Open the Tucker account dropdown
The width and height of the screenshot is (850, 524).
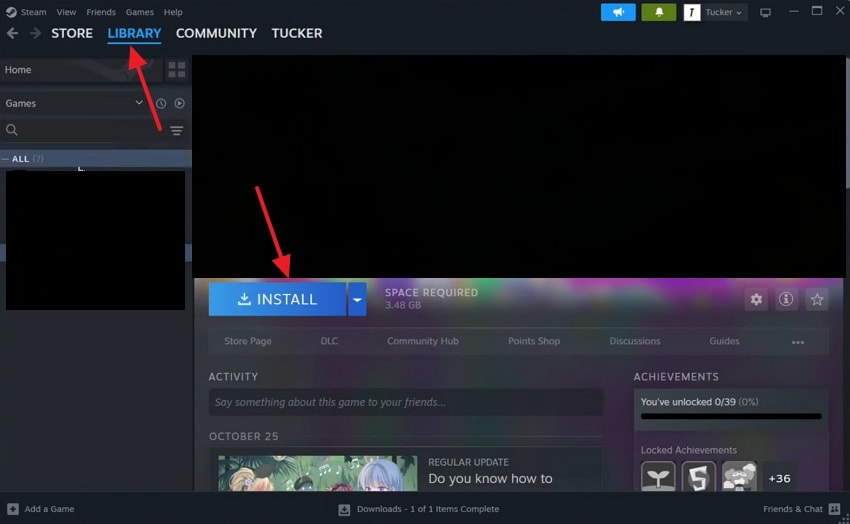coord(724,12)
